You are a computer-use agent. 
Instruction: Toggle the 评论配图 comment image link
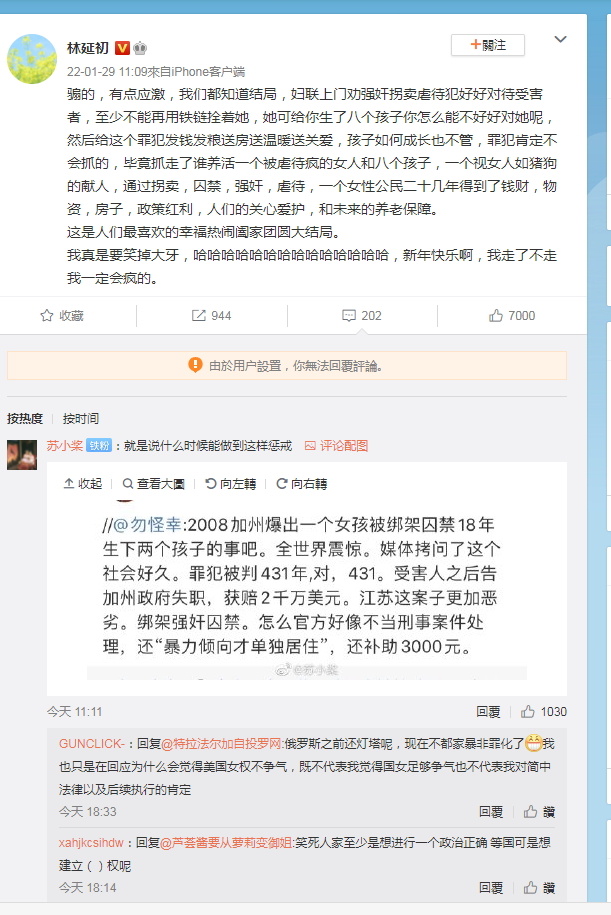[x=336, y=446]
